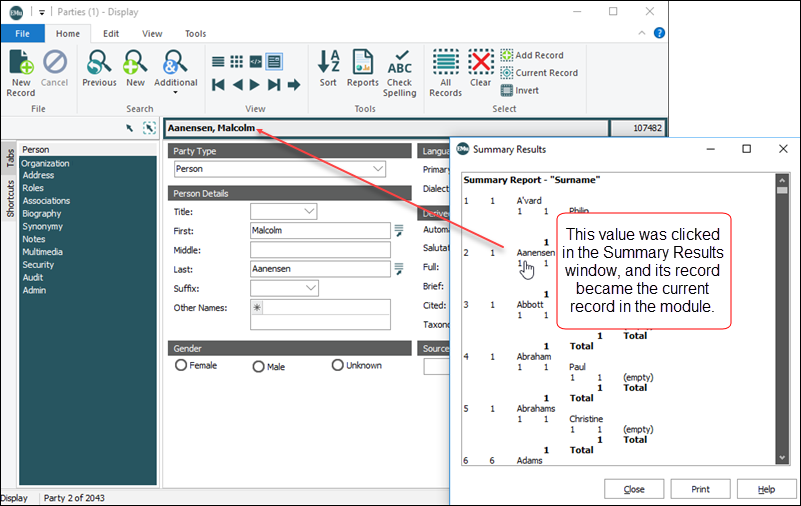This screenshot has width=801, height=506.
Task: Click the Clear selection icon
Action: coord(481,66)
